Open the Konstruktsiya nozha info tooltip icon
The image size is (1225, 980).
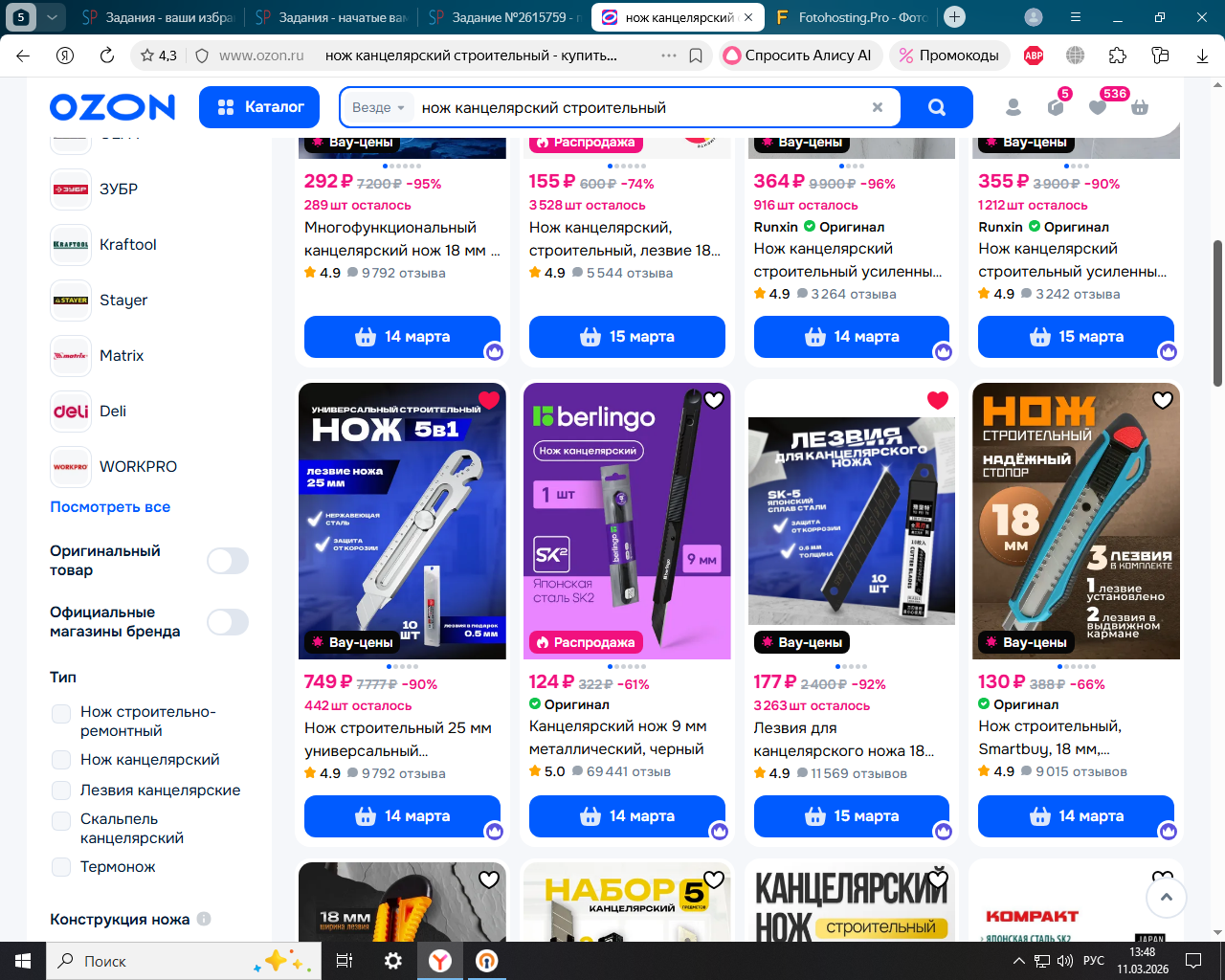204,919
